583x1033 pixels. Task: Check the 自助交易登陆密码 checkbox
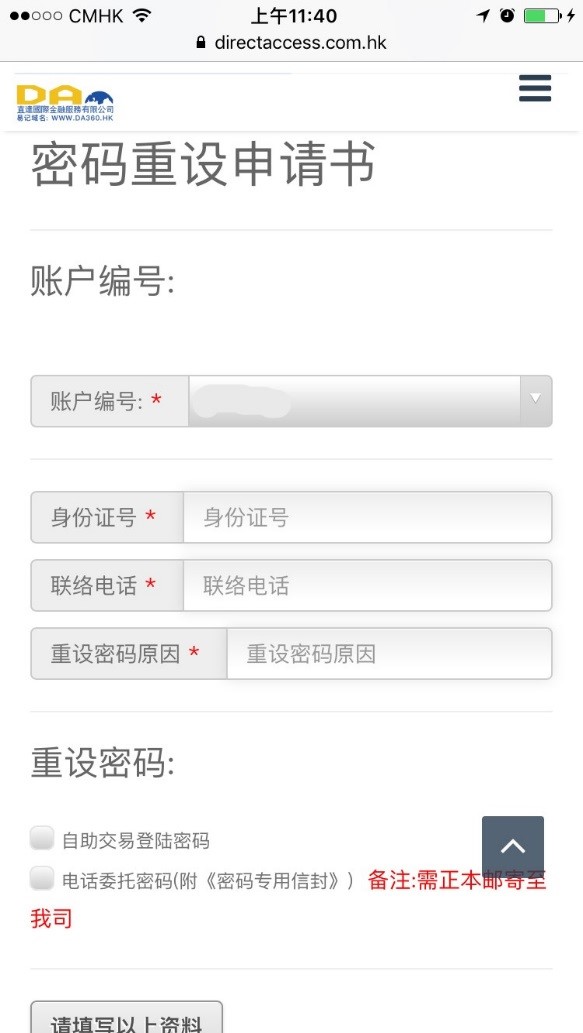[x=42, y=838]
